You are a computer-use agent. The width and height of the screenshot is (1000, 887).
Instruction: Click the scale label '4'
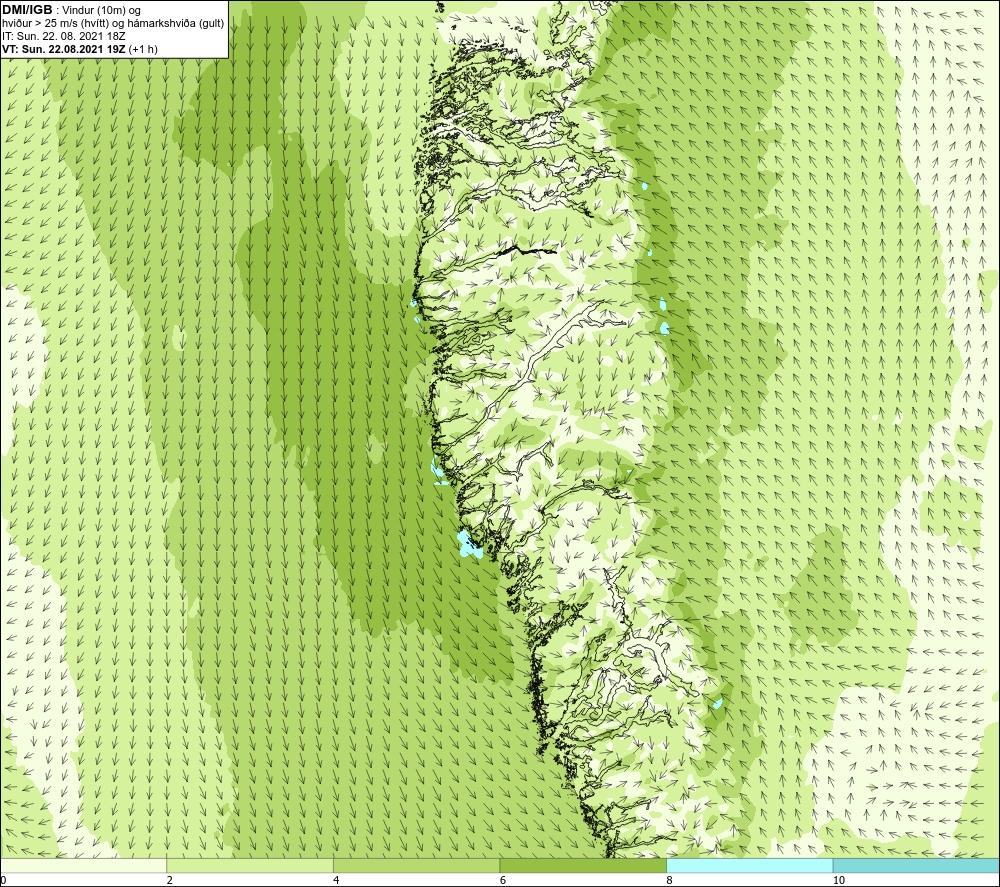tap(336, 881)
